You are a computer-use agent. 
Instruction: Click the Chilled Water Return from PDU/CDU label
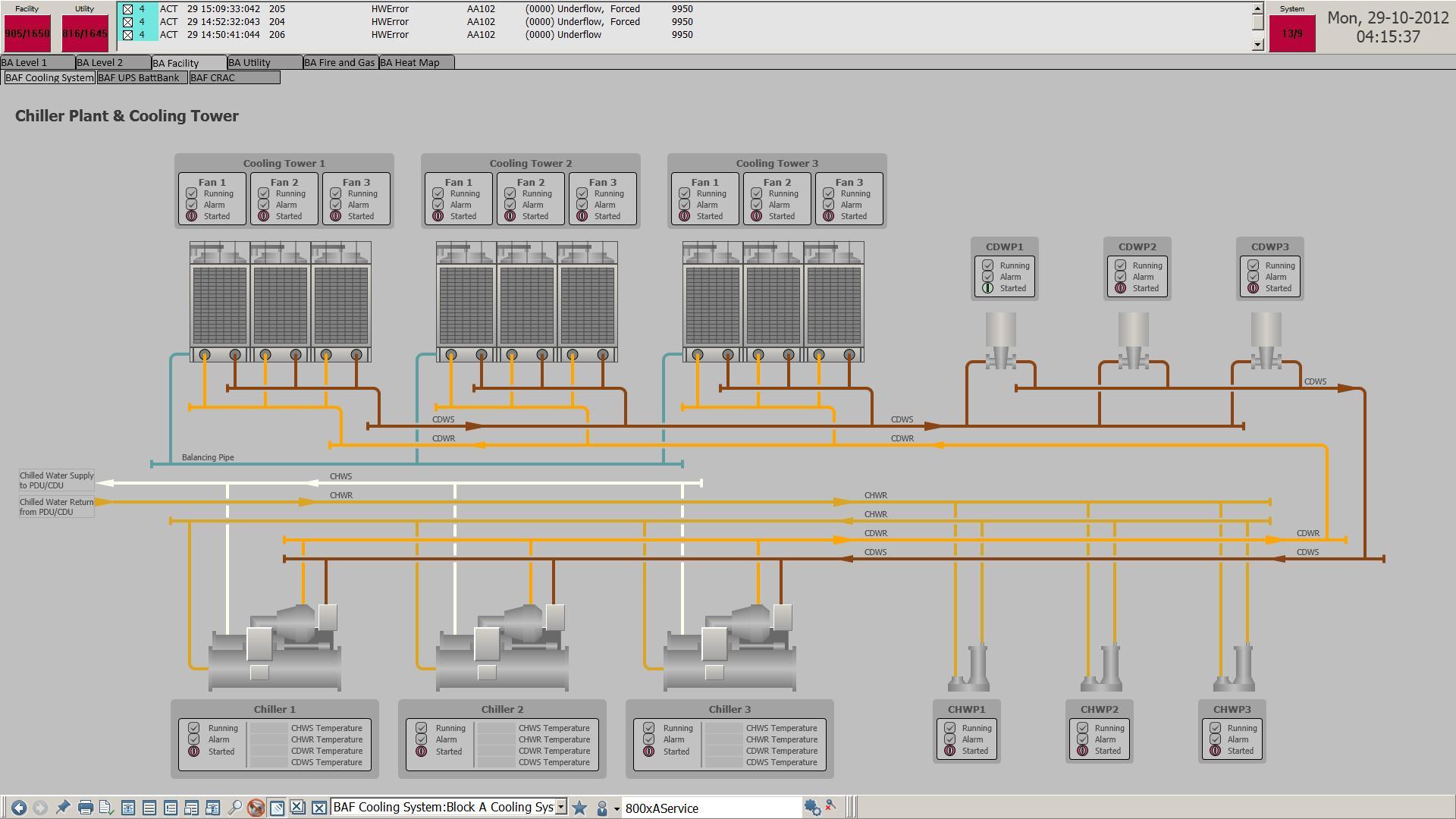[57, 507]
